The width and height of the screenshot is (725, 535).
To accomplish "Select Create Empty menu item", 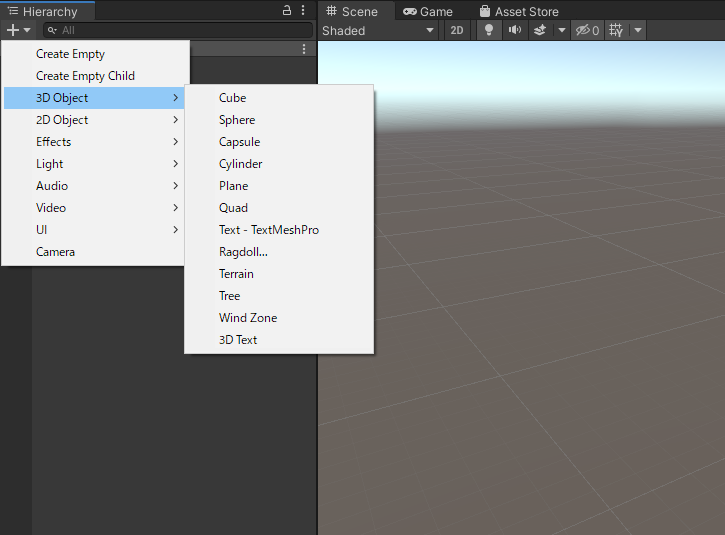I will coord(96,54).
